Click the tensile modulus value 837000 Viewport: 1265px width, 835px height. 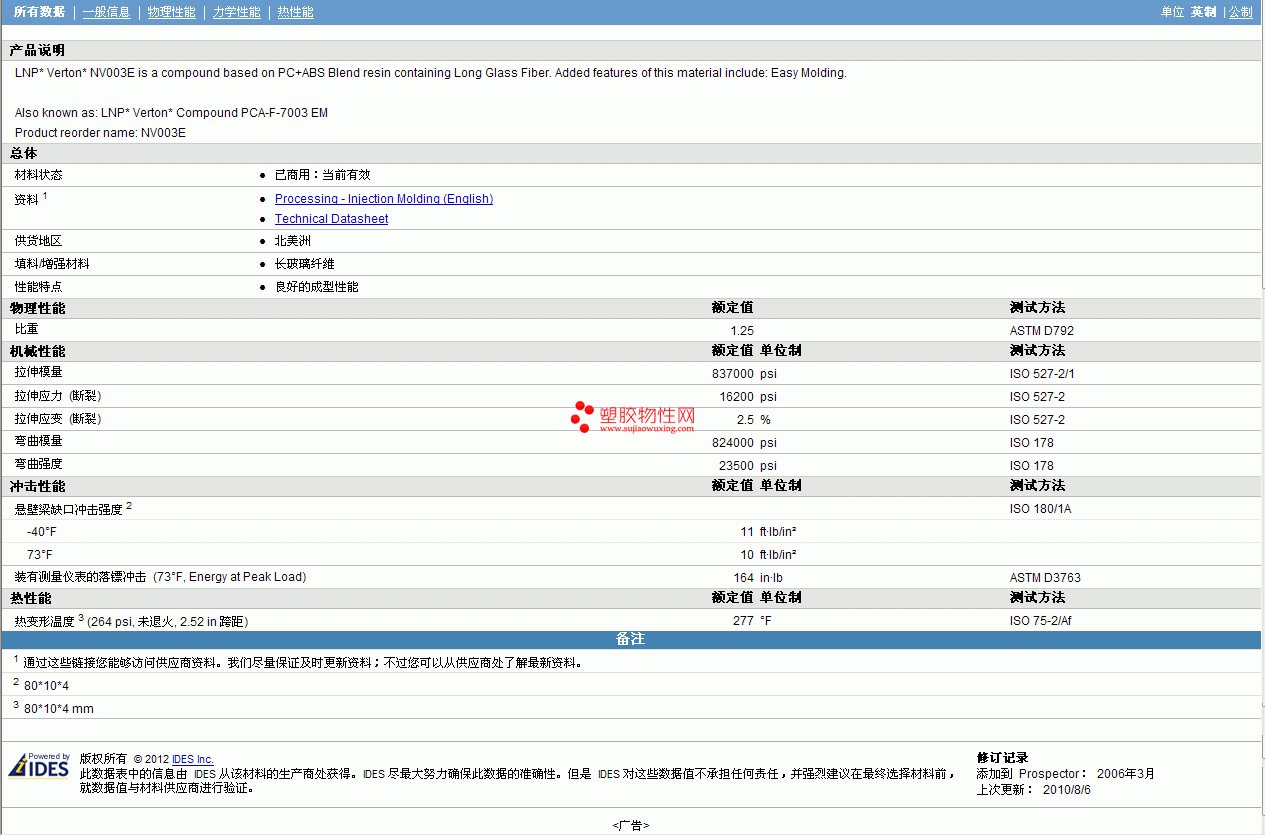[733, 374]
